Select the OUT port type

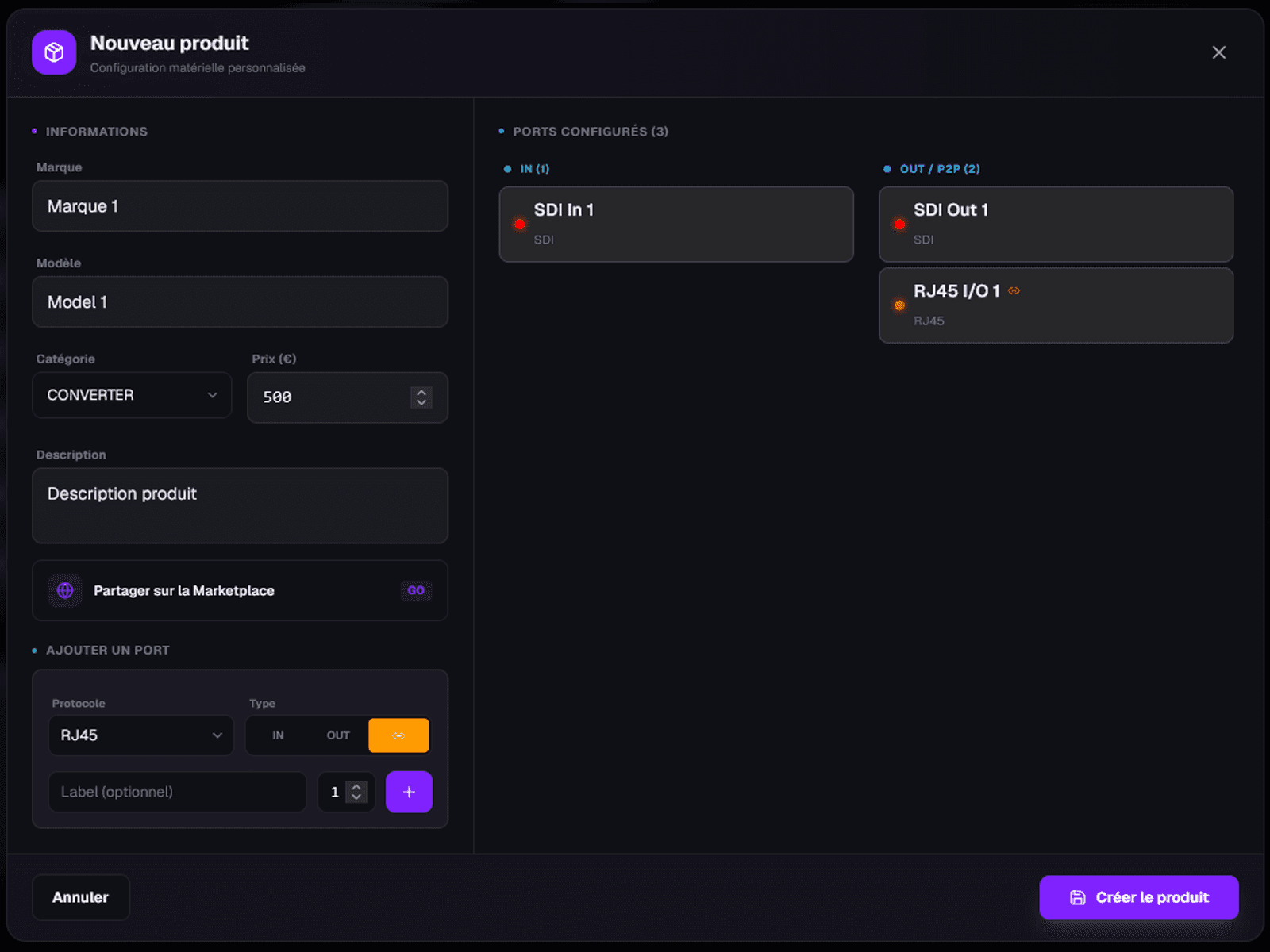tap(338, 735)
